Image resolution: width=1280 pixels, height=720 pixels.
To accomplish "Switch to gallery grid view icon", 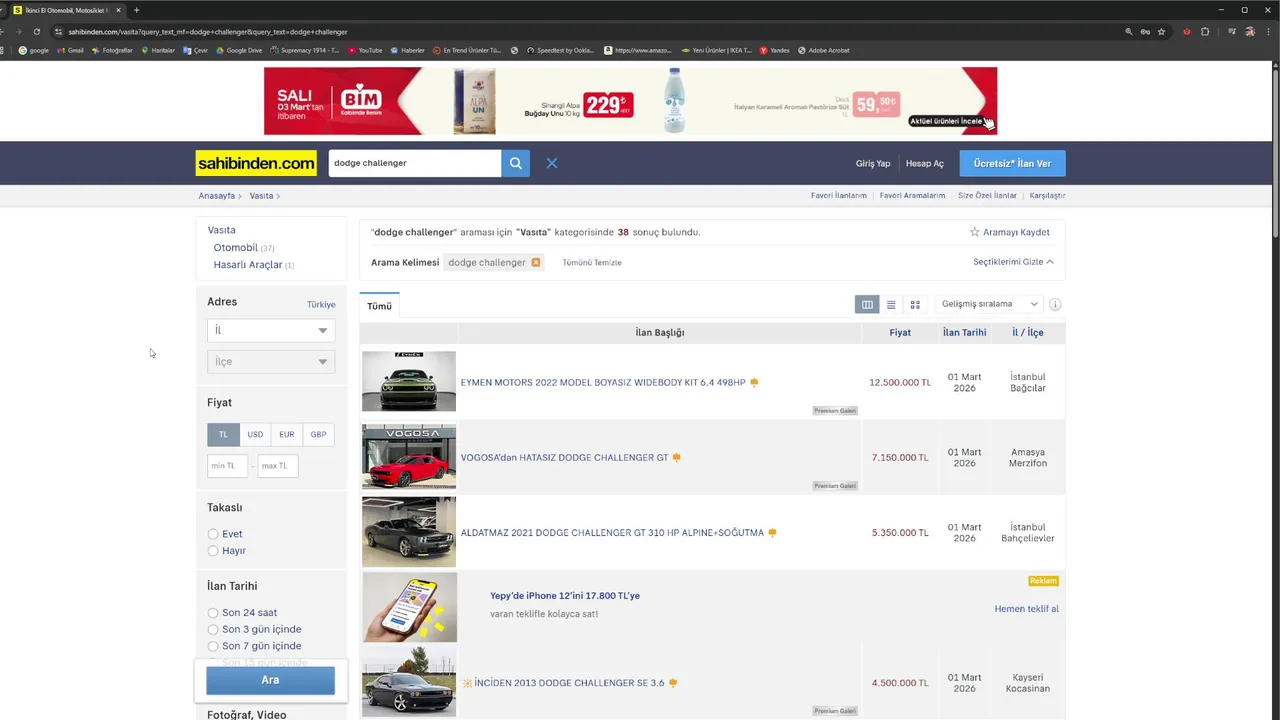I will point(915,304).
